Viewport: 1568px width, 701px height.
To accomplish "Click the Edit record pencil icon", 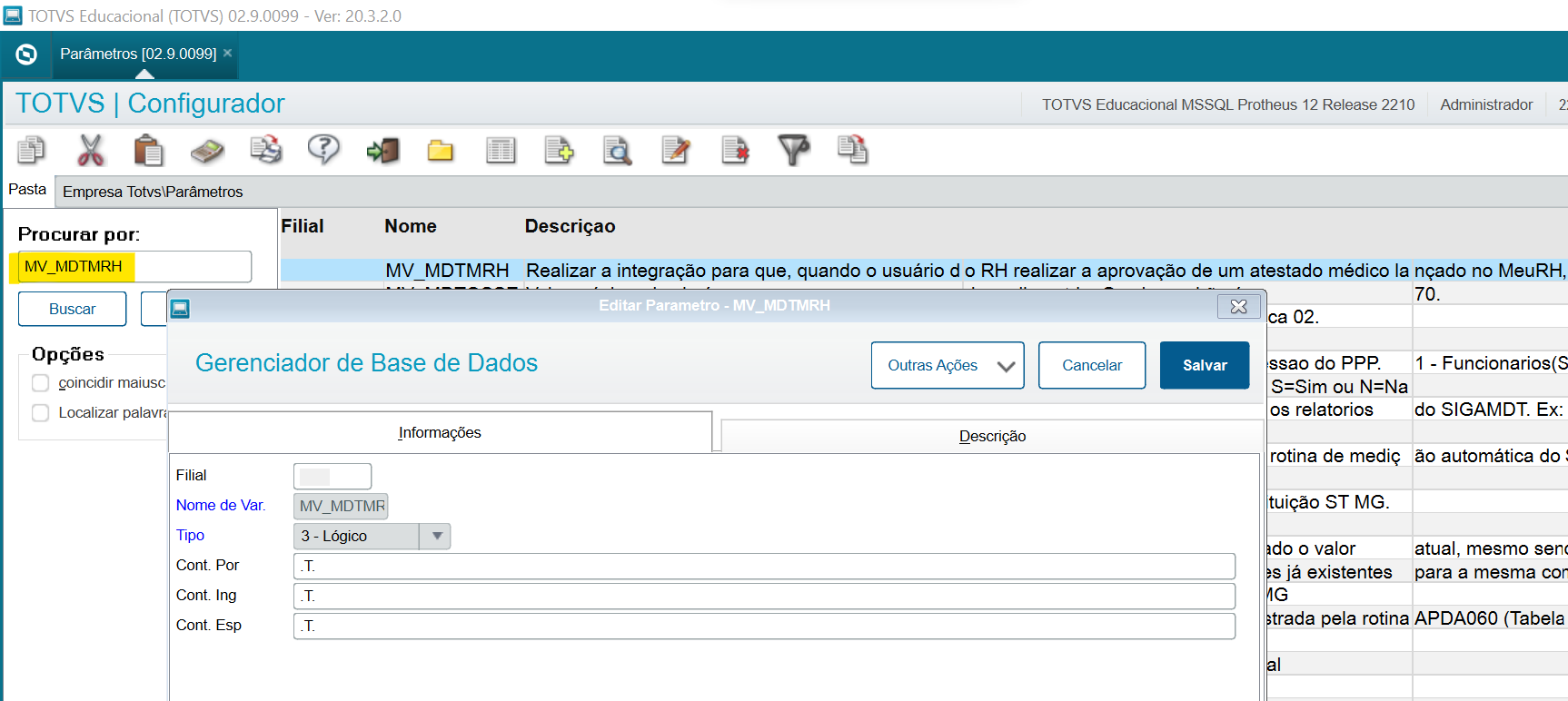I will (676, 150).
